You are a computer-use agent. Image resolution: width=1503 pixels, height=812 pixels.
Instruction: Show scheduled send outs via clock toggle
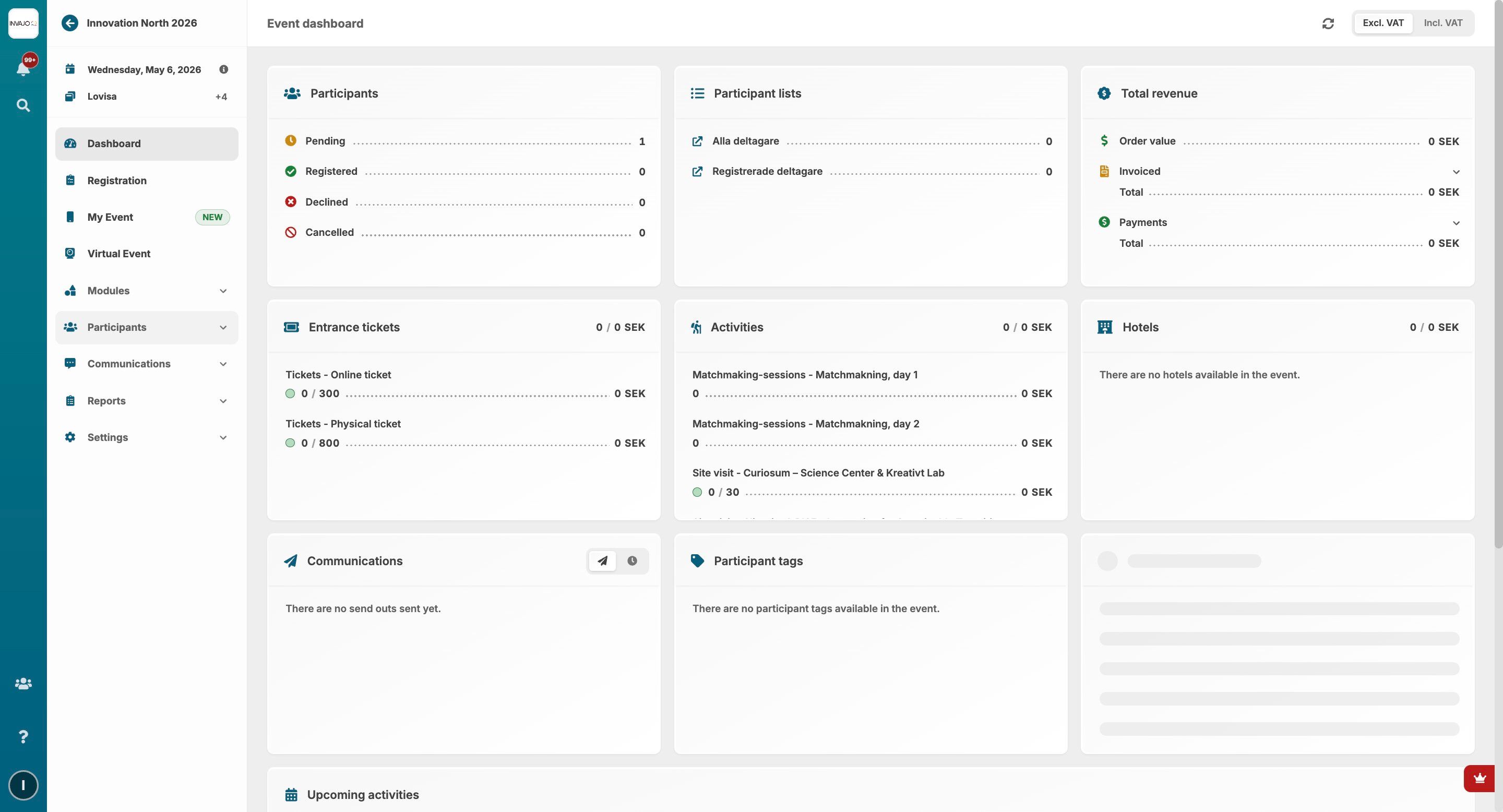tap(632, 560)
